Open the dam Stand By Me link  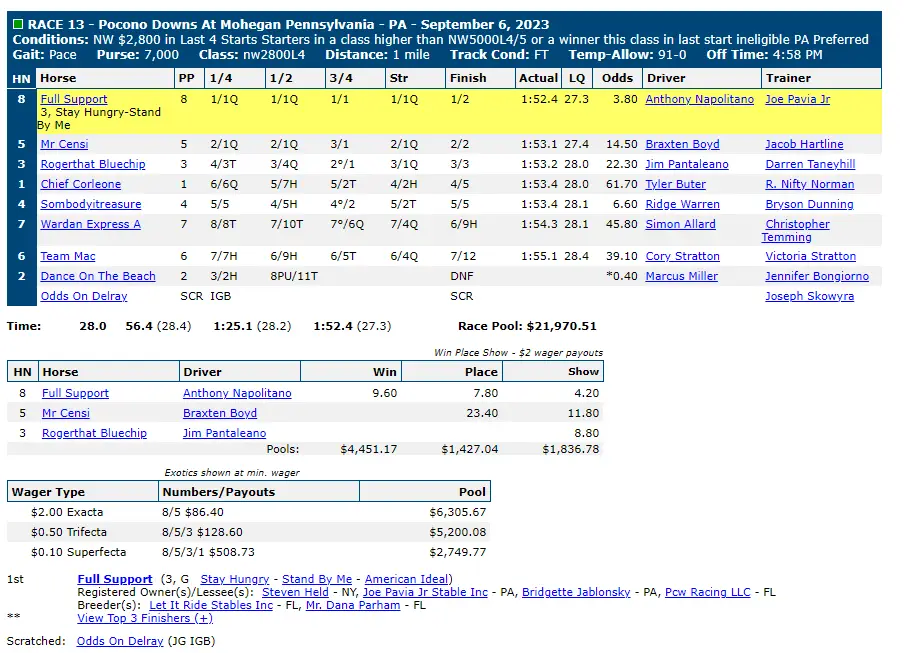[x=317, y=579]
